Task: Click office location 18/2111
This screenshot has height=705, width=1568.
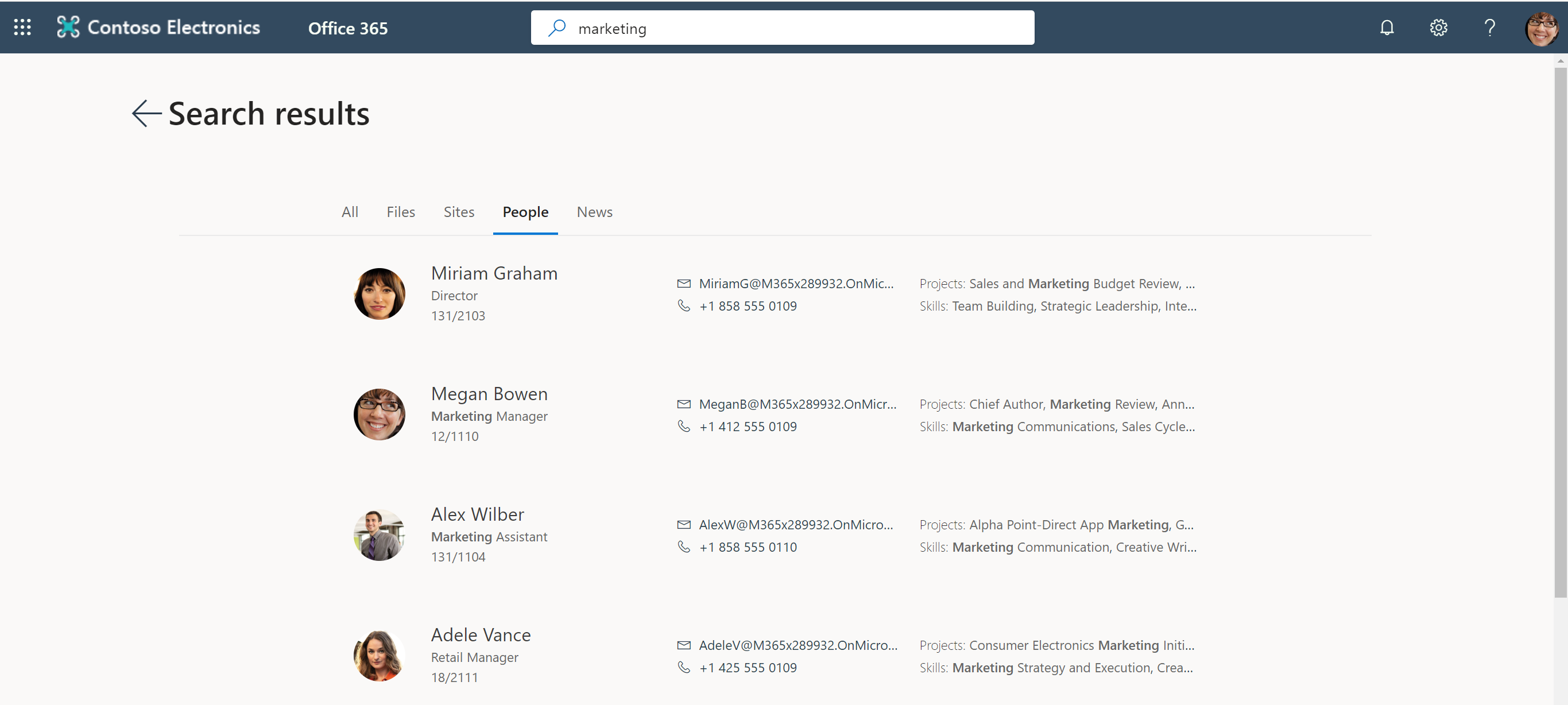Action: click(455, 677)
